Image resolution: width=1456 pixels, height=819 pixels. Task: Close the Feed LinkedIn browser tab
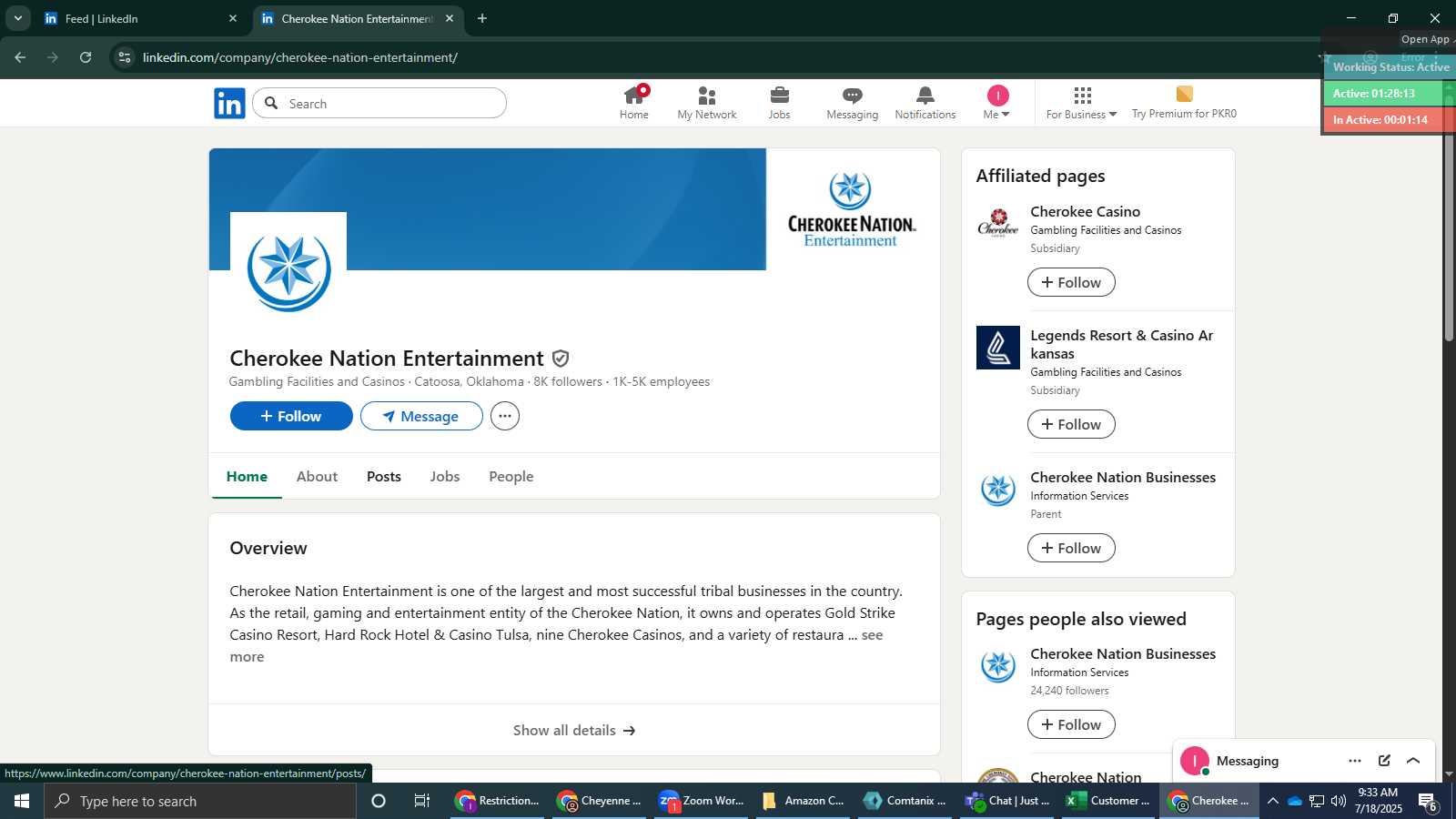pyautogui.click(x=232, y=18)
